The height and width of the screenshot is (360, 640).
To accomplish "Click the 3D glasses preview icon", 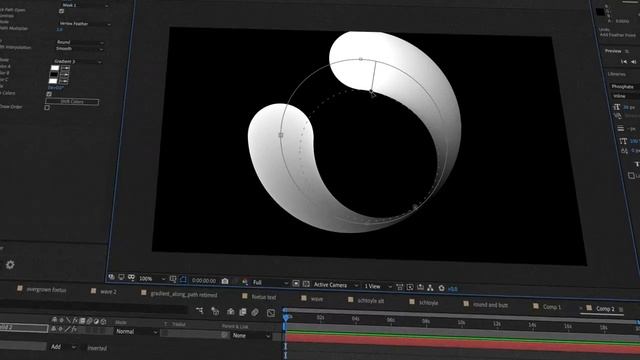I will click(x=131, y=278).
